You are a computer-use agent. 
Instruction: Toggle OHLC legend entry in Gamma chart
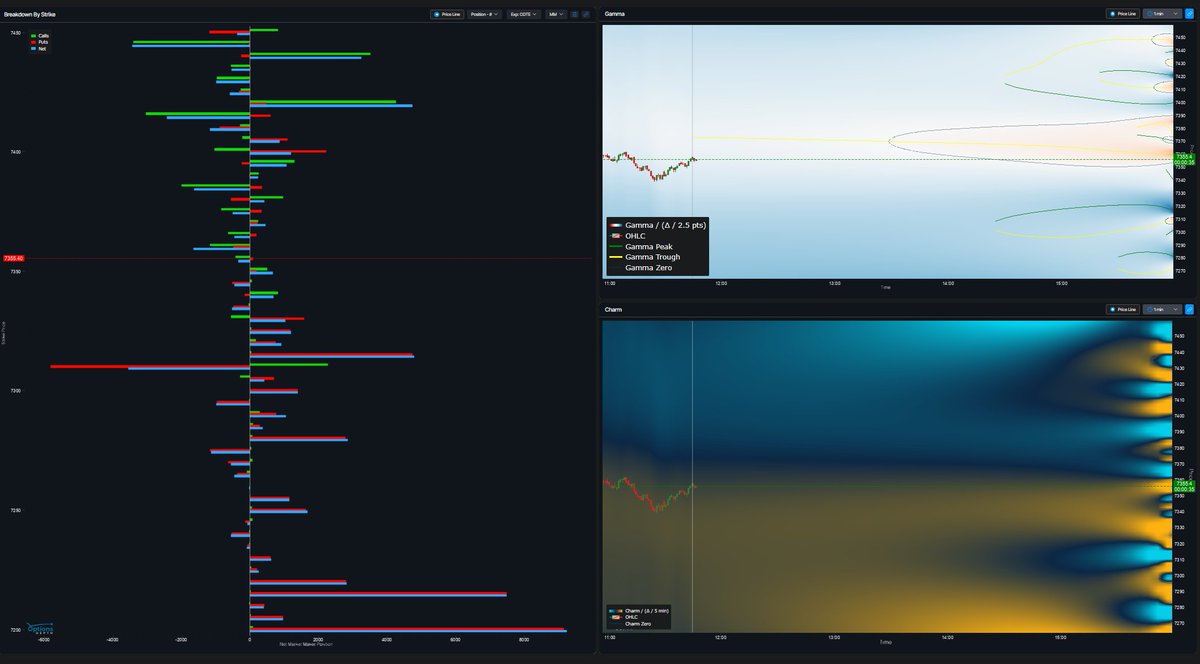pos(627,236)
